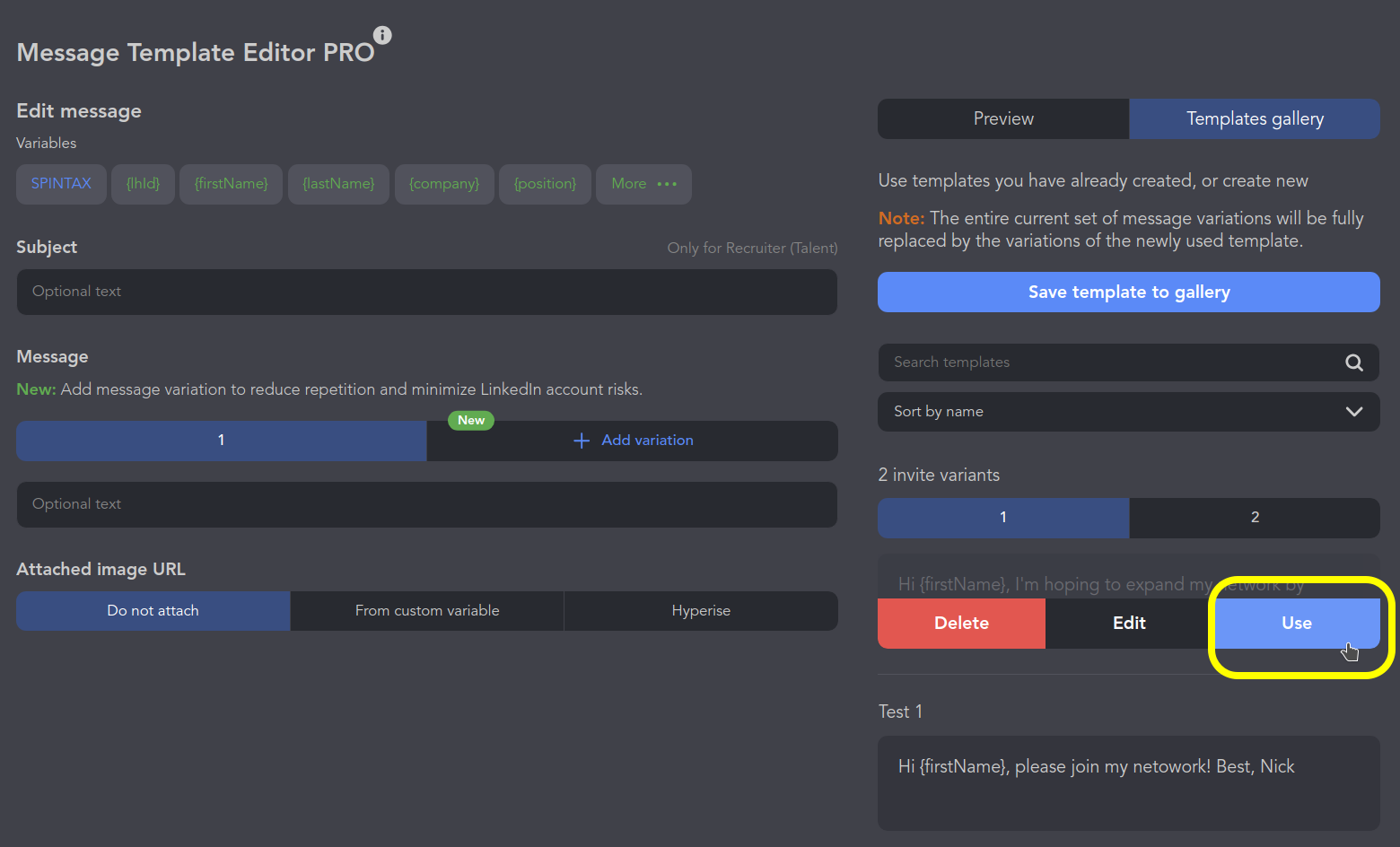This screenshot has width=1400, height=847.
Task: Click into the Subject optional text field
Action: [426, 293]
